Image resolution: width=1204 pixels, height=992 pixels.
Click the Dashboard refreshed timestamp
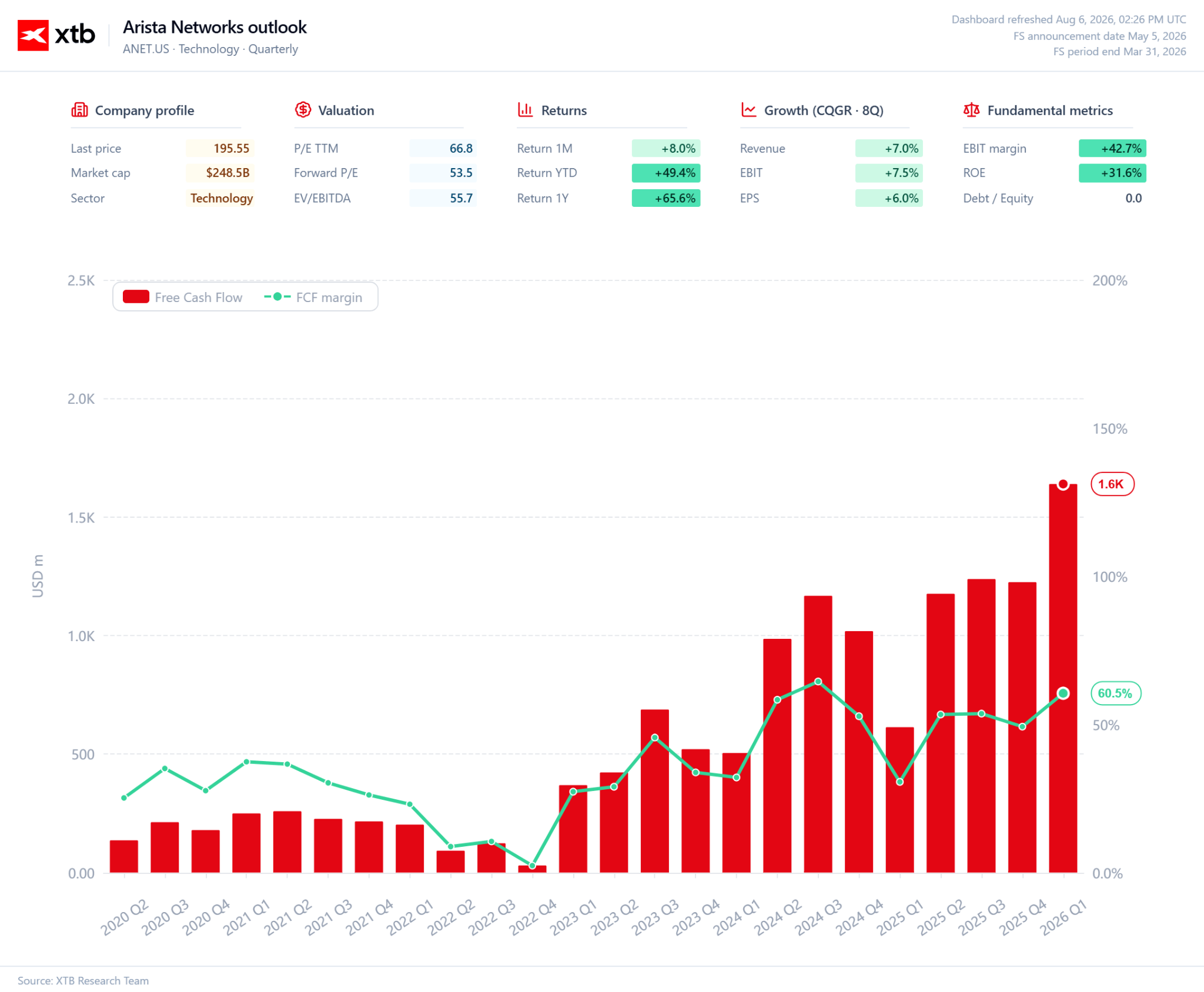pyautogui.click(x=1069, y=19)
